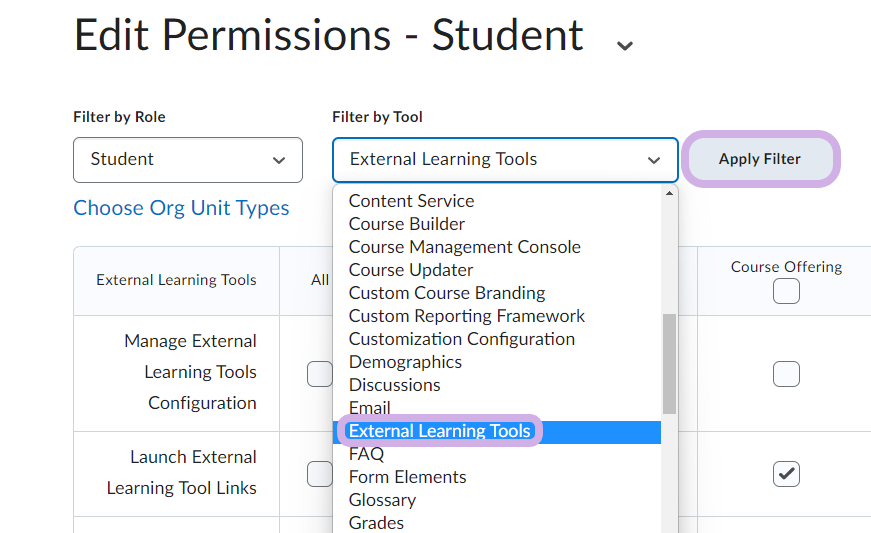Select Glossary from the tool list
This screenshot has width=871, height=533.
382,500
